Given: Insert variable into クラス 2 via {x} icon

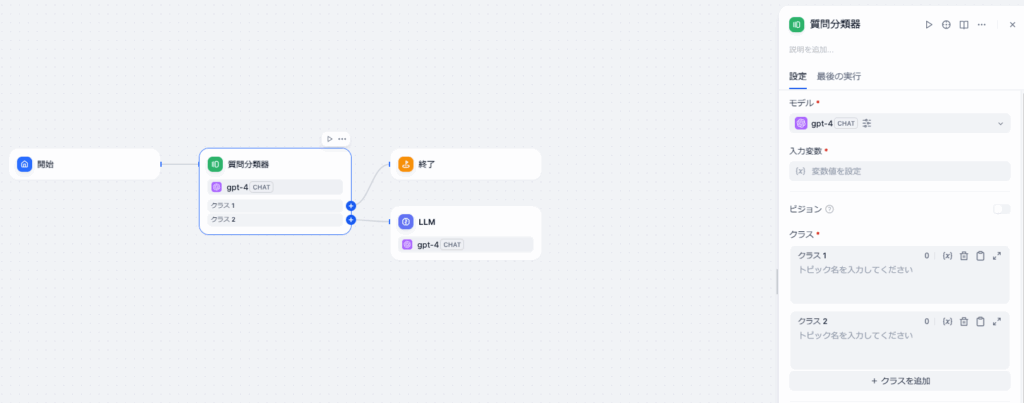Looking at the screenshot, I should pyautogui.click(x=947, y=321).
